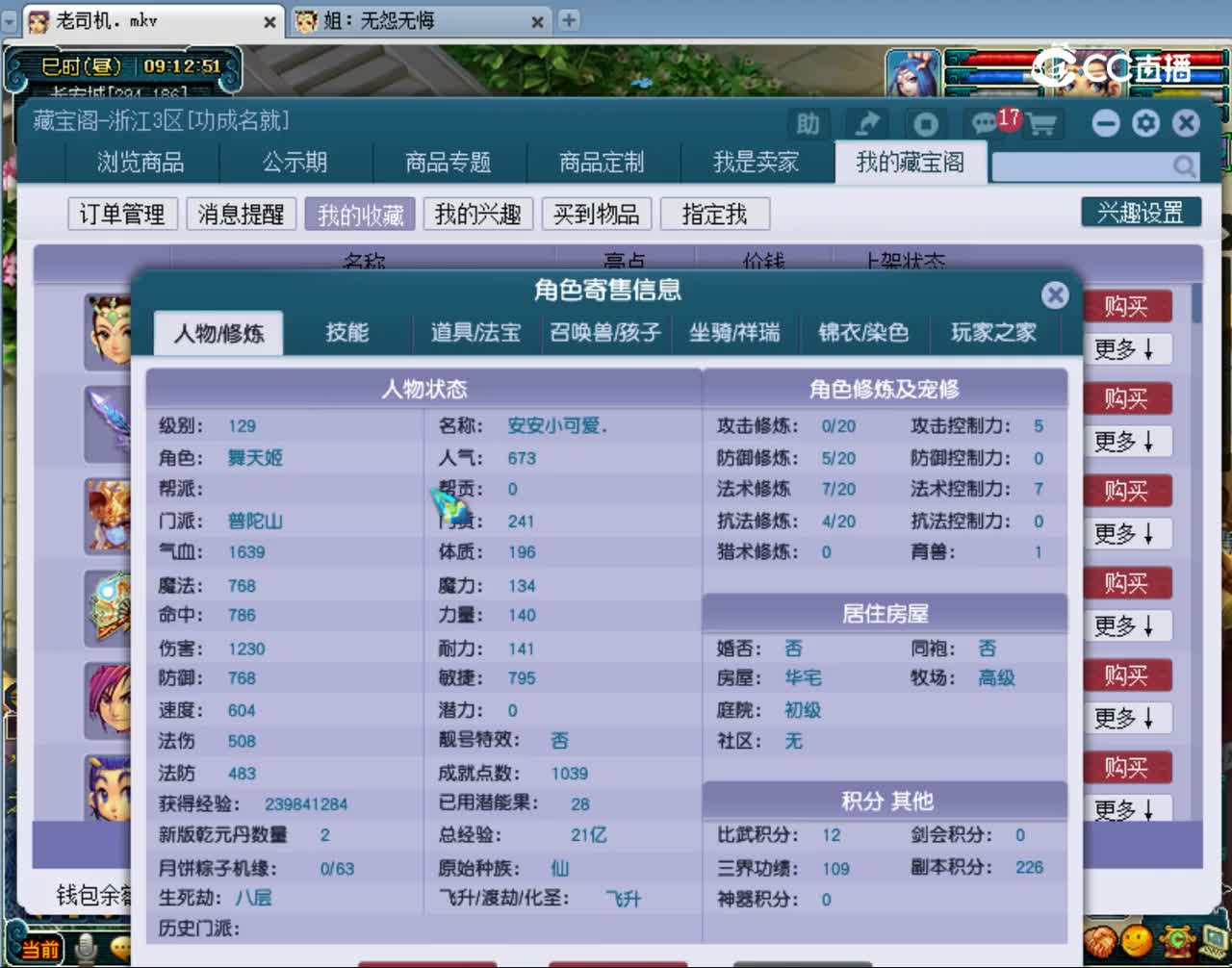The width and height of the screenshot is (1232, 968).
Task: Click the fifth listing's purple-haired avatar
Action: click(x=109, y=700)
